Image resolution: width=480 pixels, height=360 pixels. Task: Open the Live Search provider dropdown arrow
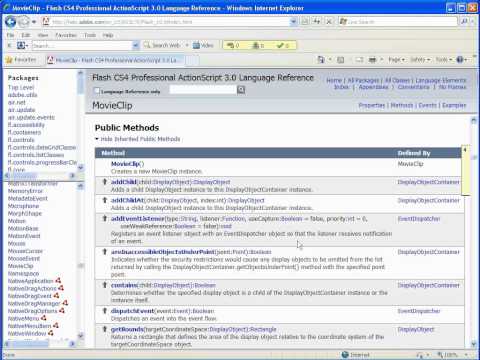pos(473,22)
